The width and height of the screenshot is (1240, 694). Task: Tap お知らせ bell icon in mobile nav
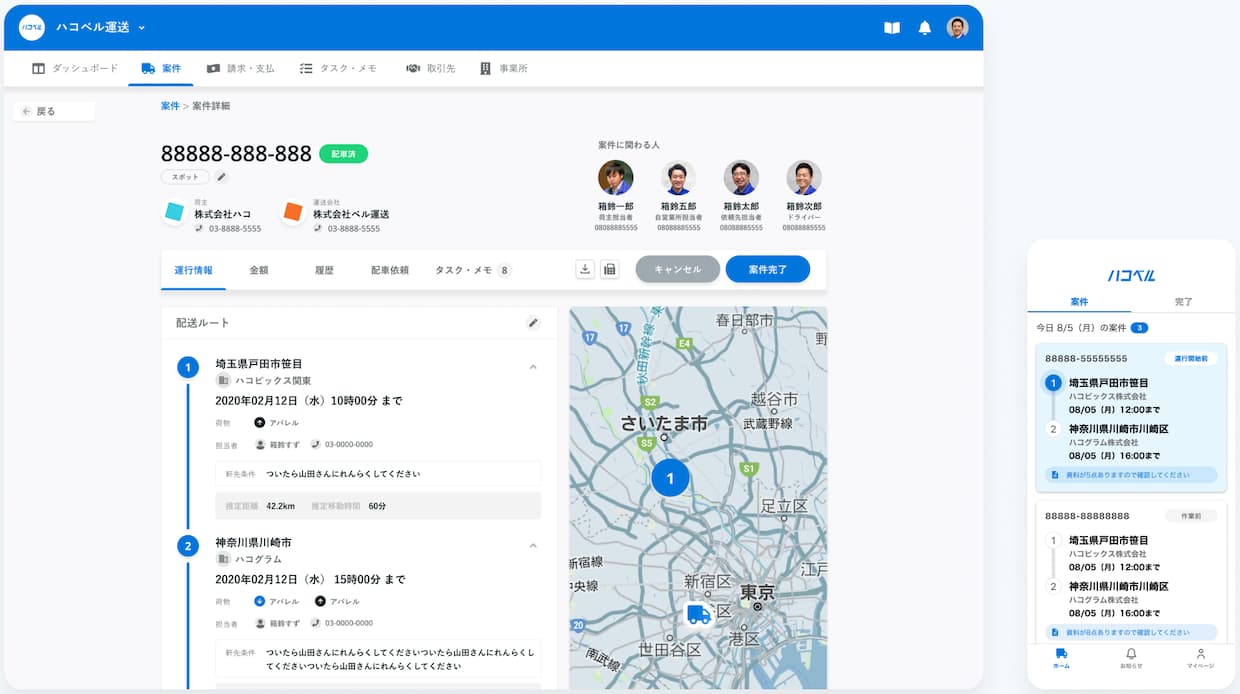click(x=1131, y=653)
